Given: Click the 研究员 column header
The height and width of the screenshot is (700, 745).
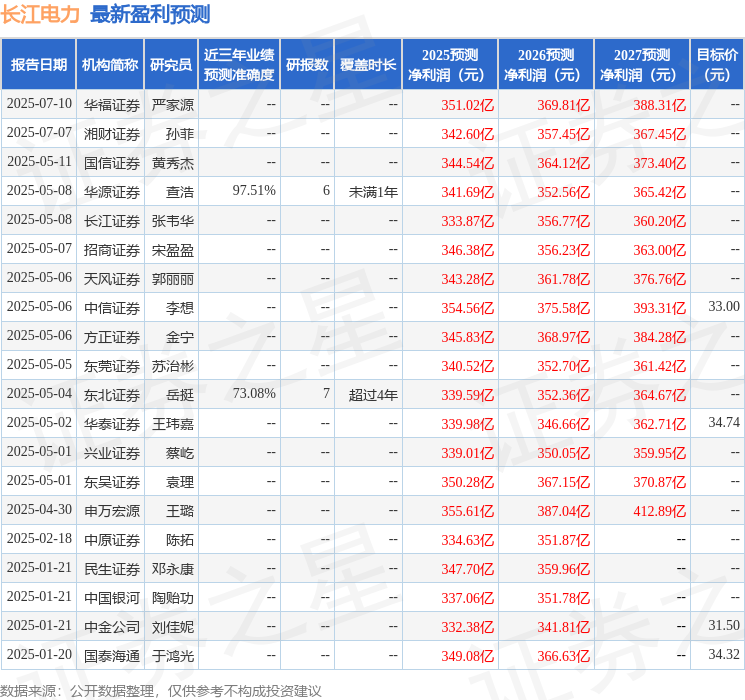Looking at the screenshot, I should tap(171, 65).
